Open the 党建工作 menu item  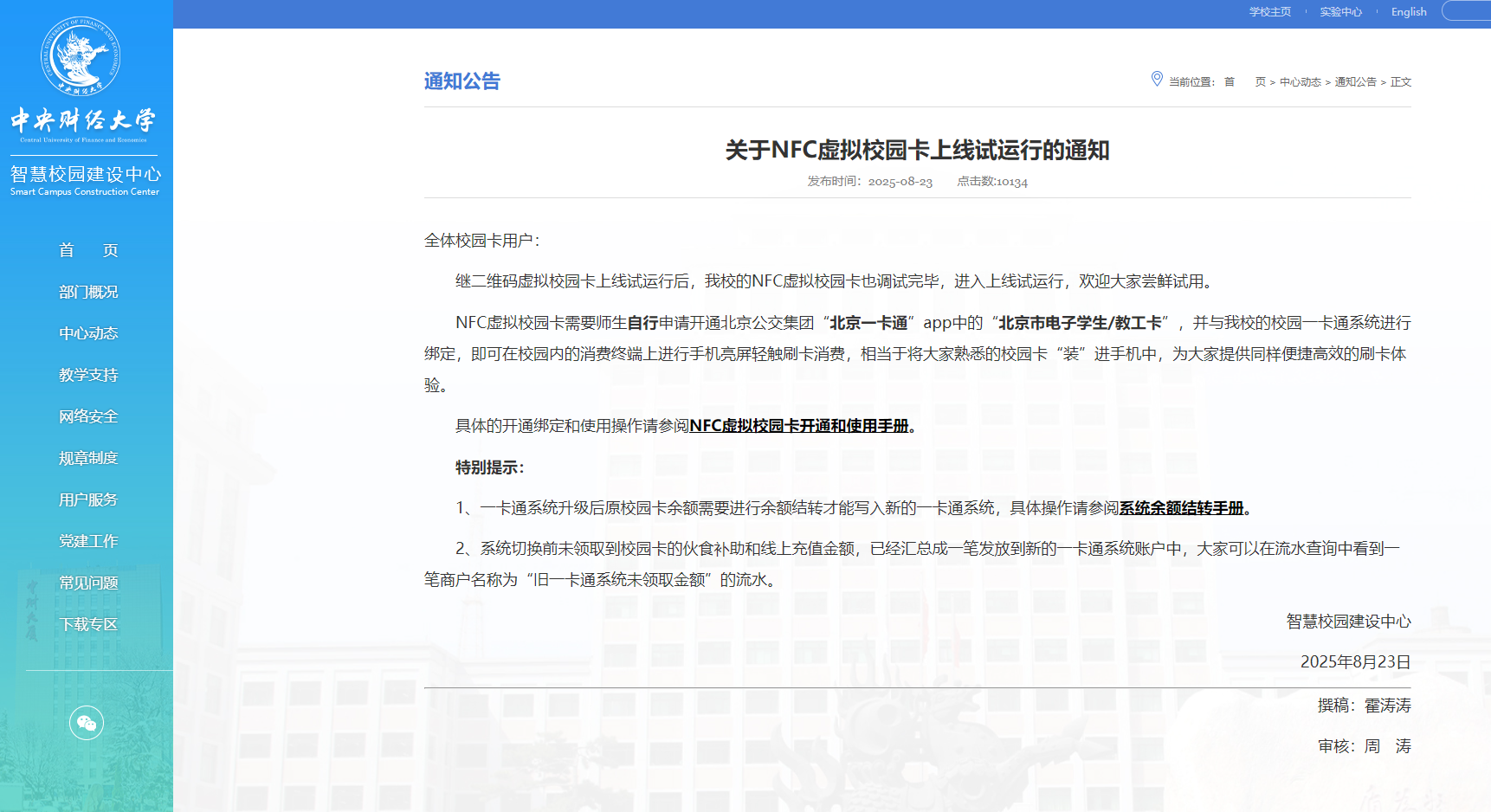pyautogui.click(x=87, y=541)
